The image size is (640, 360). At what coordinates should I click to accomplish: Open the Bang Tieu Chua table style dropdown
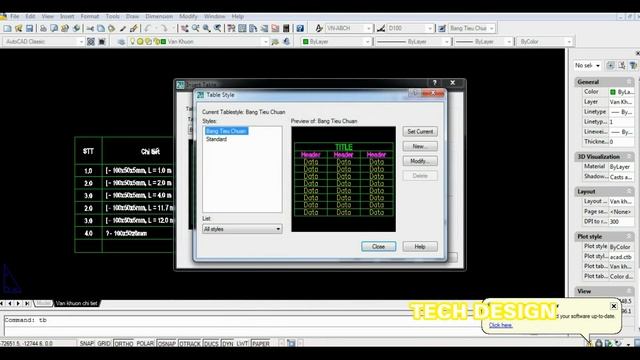point(492,28)
